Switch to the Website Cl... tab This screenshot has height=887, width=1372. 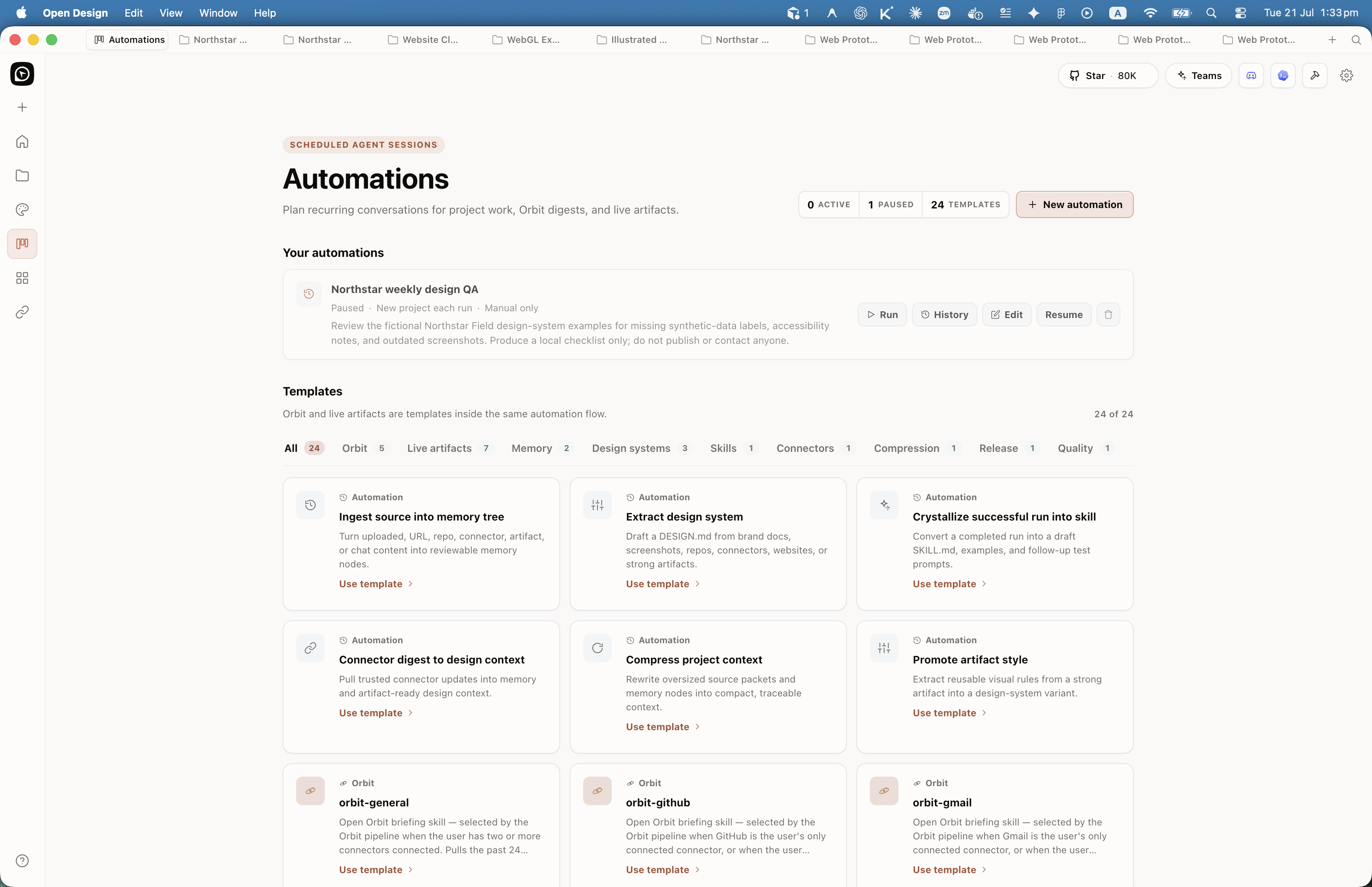coord(423,40)
